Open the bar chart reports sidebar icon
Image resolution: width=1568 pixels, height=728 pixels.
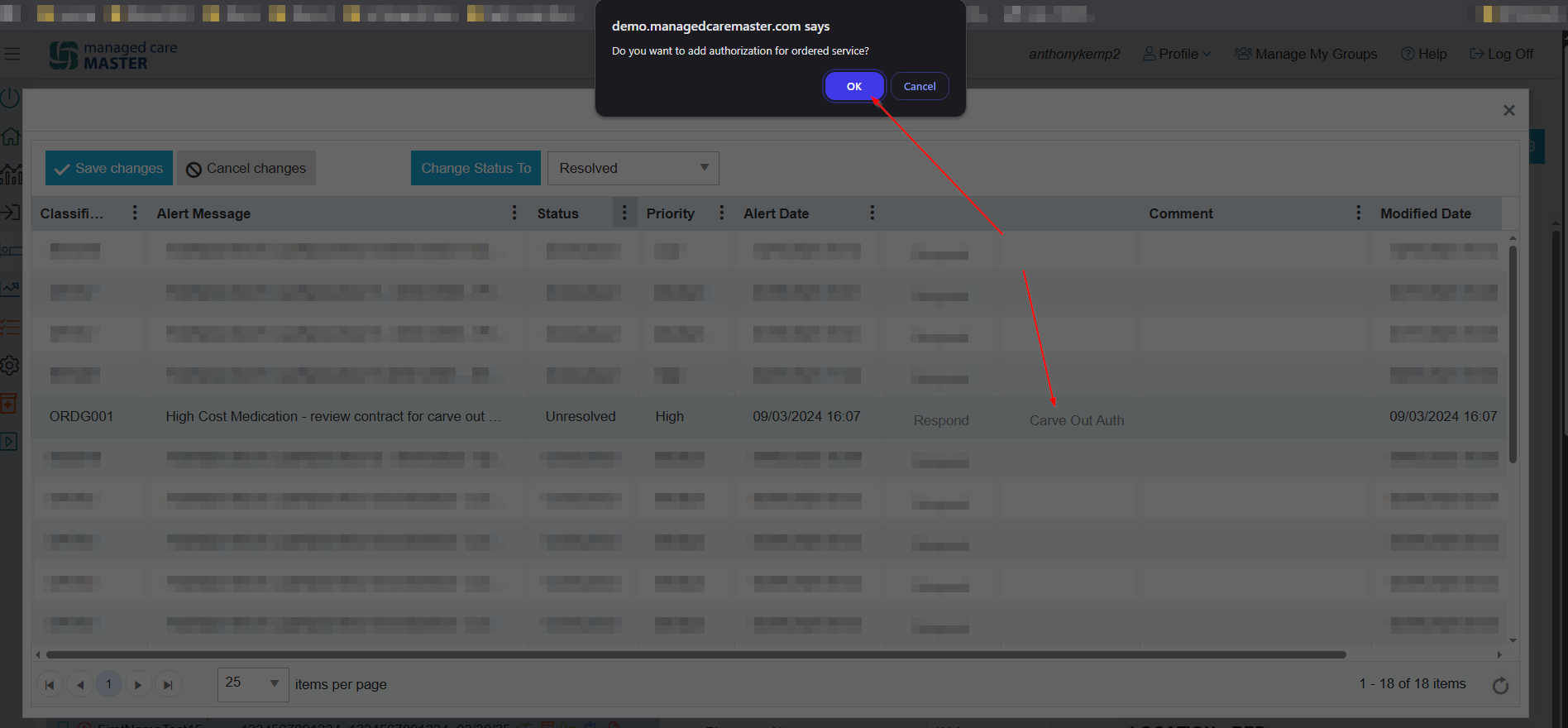pos(11,175)
